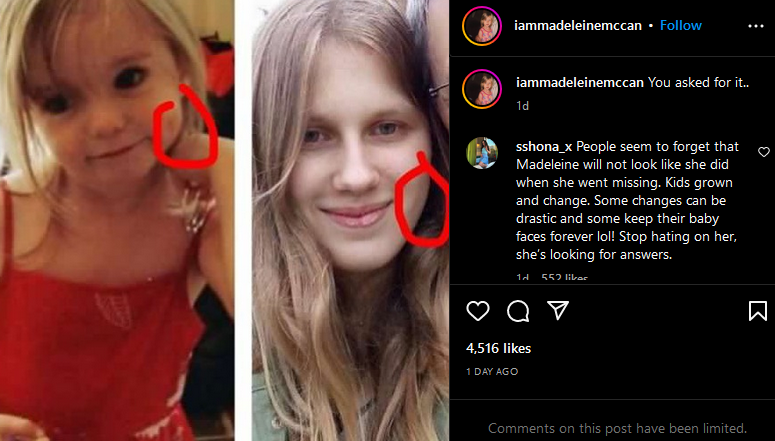This screenshot has width=775, height=441.
Task: Select the iammadeleinemccan username beside Follow
Action: 578,26
